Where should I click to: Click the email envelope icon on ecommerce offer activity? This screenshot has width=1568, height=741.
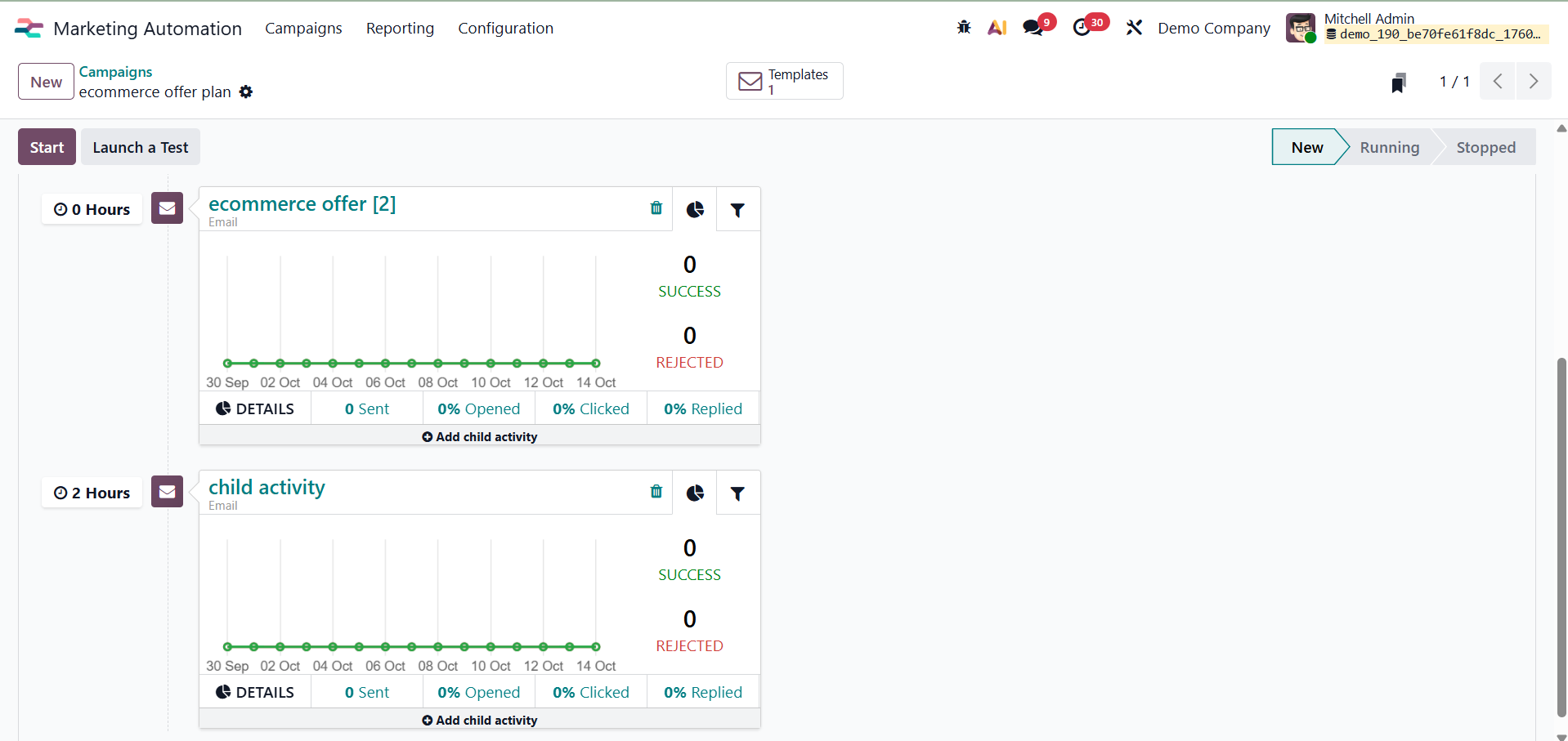tap(166, 208)
